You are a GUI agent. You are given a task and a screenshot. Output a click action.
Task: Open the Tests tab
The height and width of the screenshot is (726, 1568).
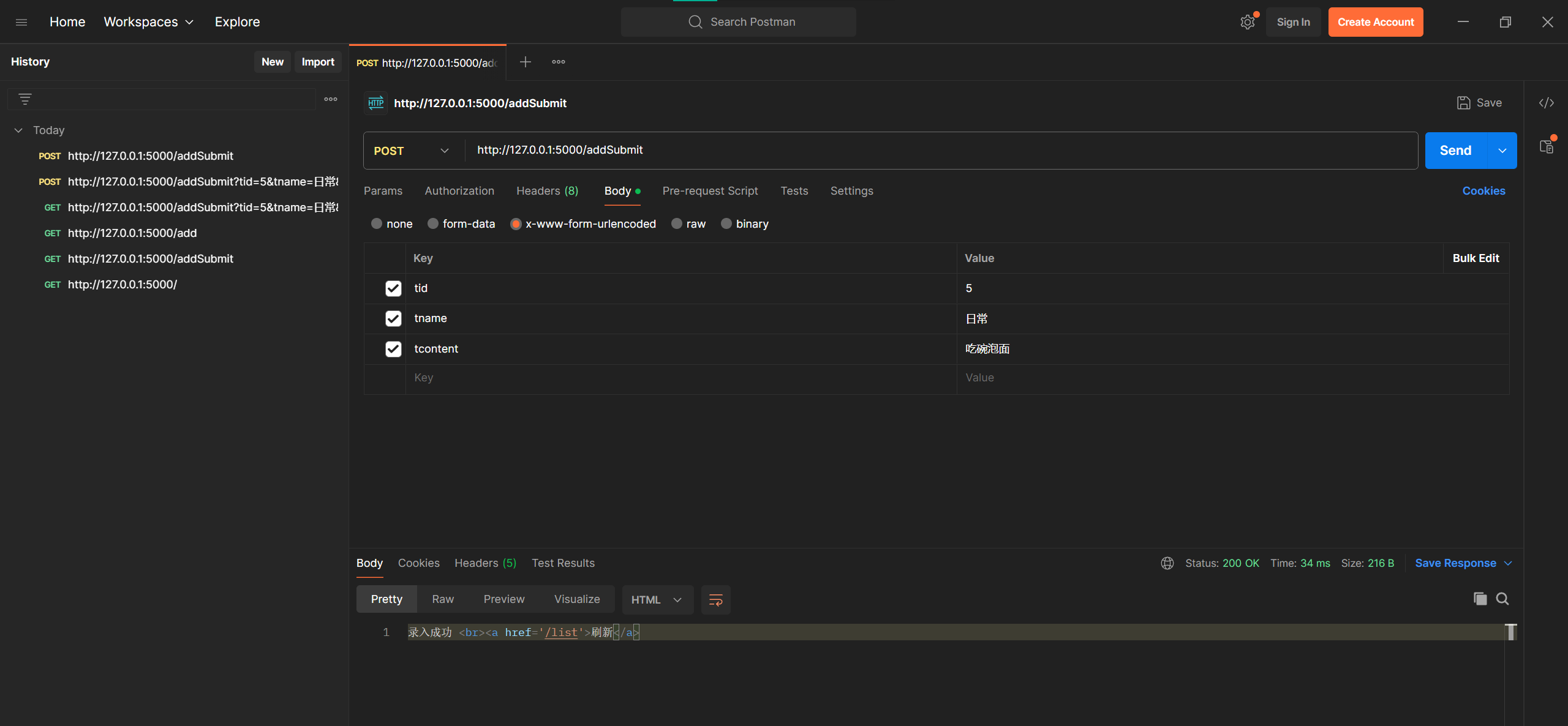point(794,191)
